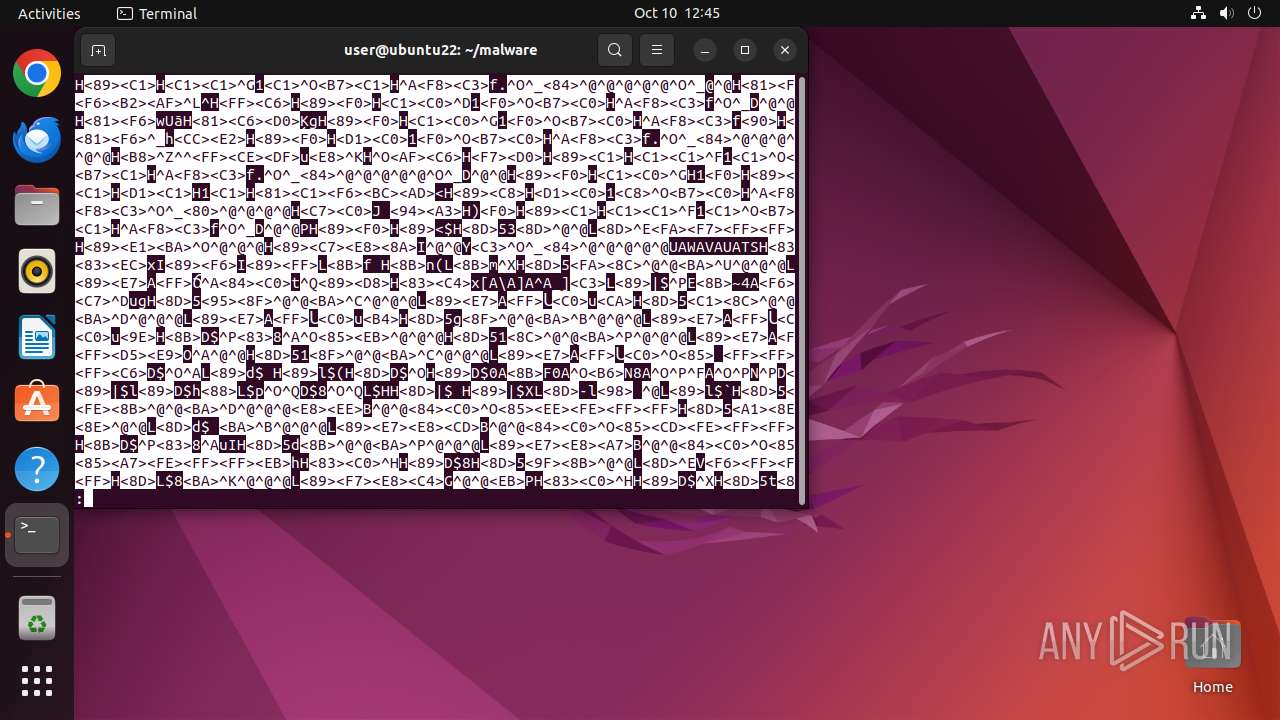Show Applications grid

coord(37,681)
